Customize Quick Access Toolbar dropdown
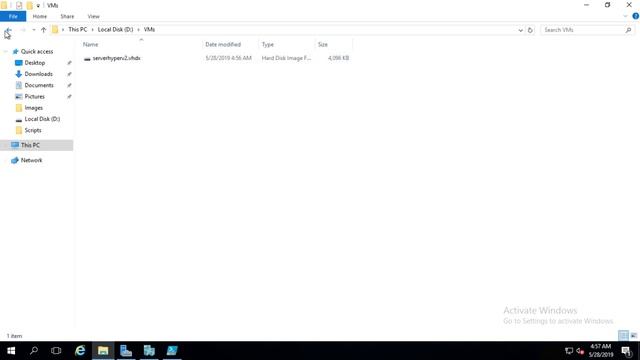This screenshot has height=360, width=640. tap(38, 6)
